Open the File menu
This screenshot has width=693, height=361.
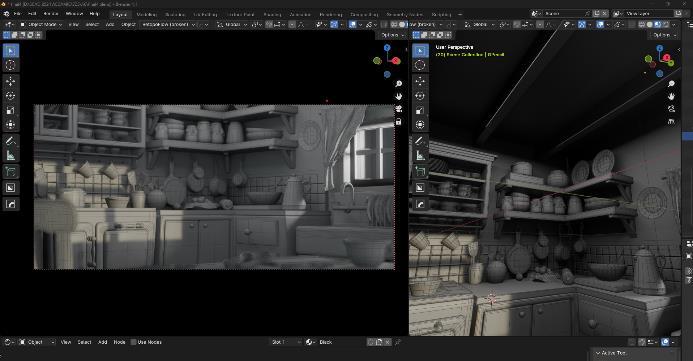click(x=17, y=14)
